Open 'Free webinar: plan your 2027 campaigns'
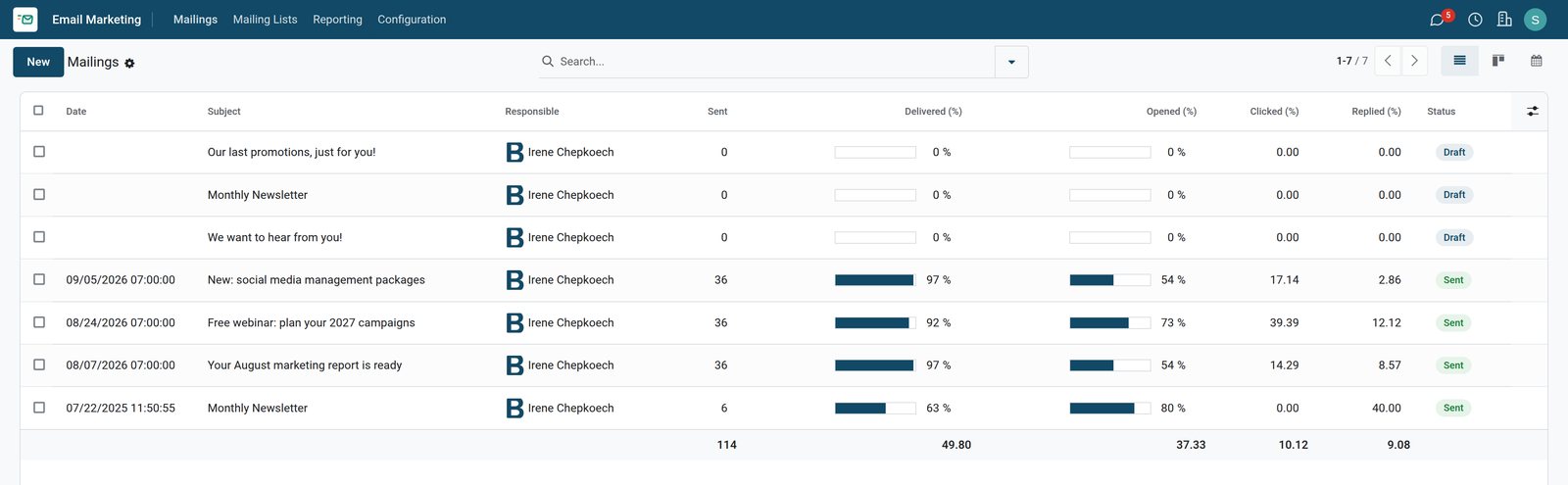Image resolution: width=1568 pixels, height=485 pixels. pyautogui.click(x=311, y=322)
